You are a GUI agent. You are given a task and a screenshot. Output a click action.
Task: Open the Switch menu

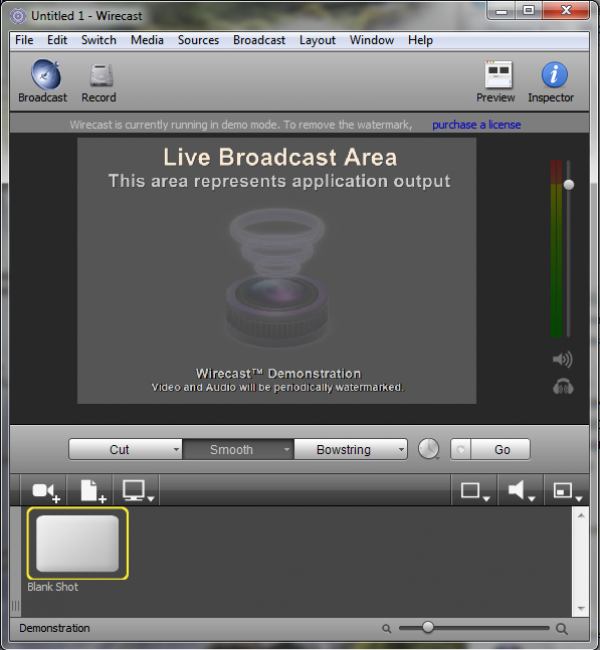(99, 40)
